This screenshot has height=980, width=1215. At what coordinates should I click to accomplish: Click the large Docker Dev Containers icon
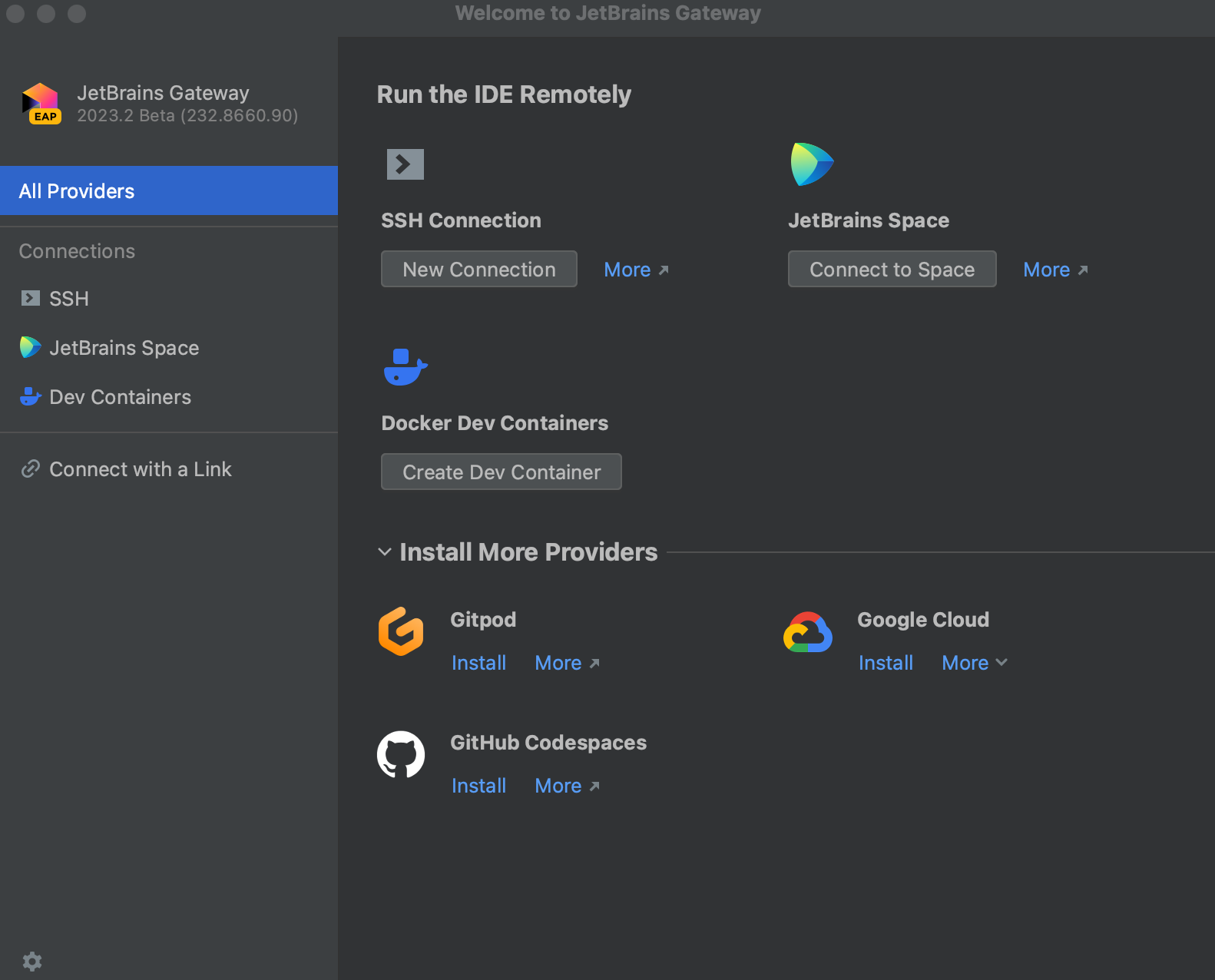pyautogui.click(x=406, y=367)
